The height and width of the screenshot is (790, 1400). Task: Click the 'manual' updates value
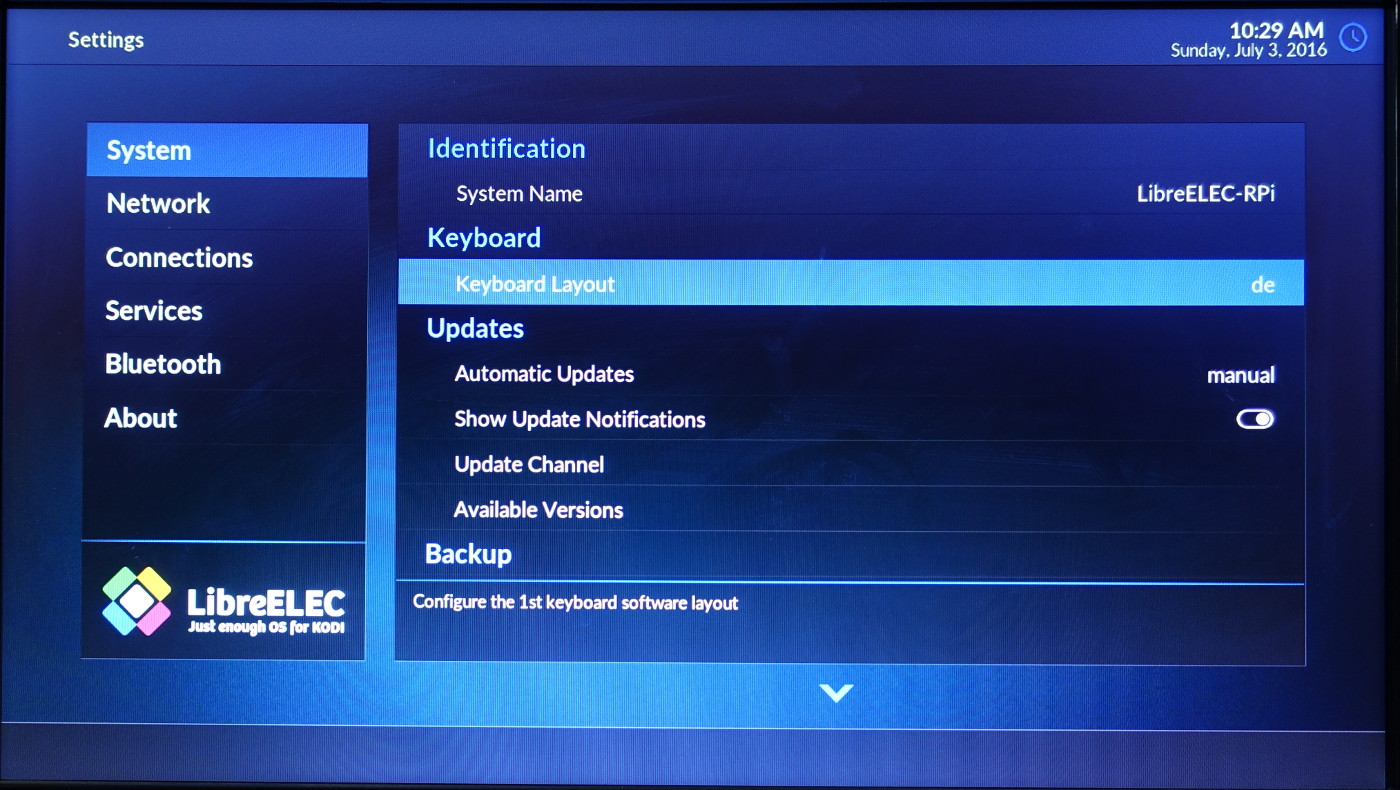coord(1241,376)
